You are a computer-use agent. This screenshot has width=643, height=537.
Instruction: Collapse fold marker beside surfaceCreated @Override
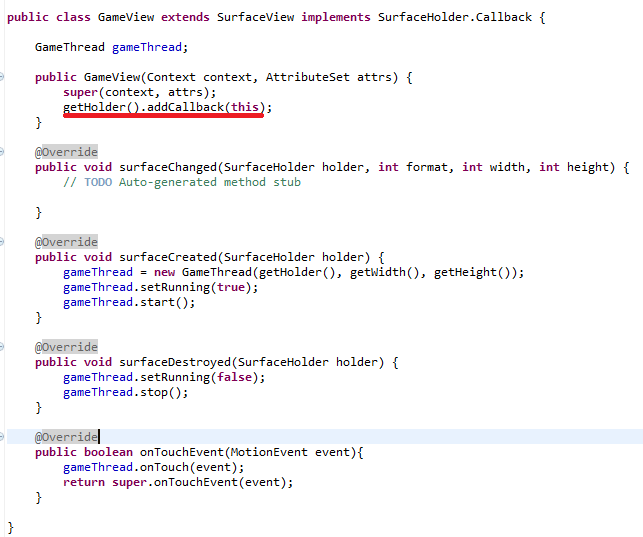click(x=2, y=242)
